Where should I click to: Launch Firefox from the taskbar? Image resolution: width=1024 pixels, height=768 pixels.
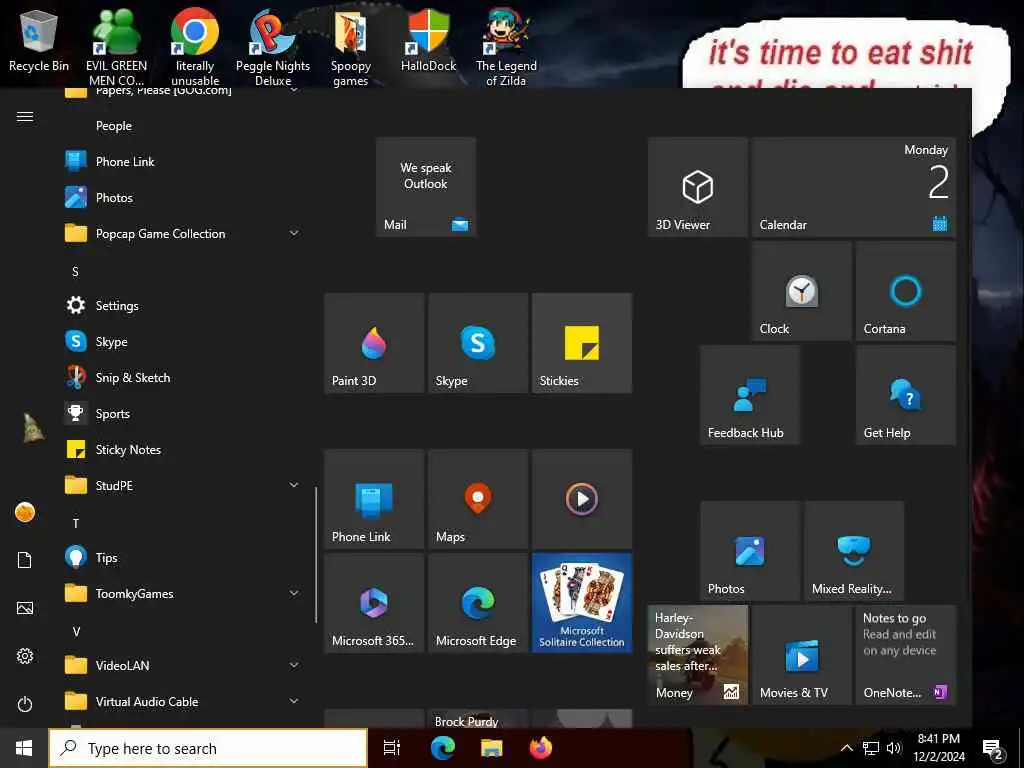tap(541, 748)
